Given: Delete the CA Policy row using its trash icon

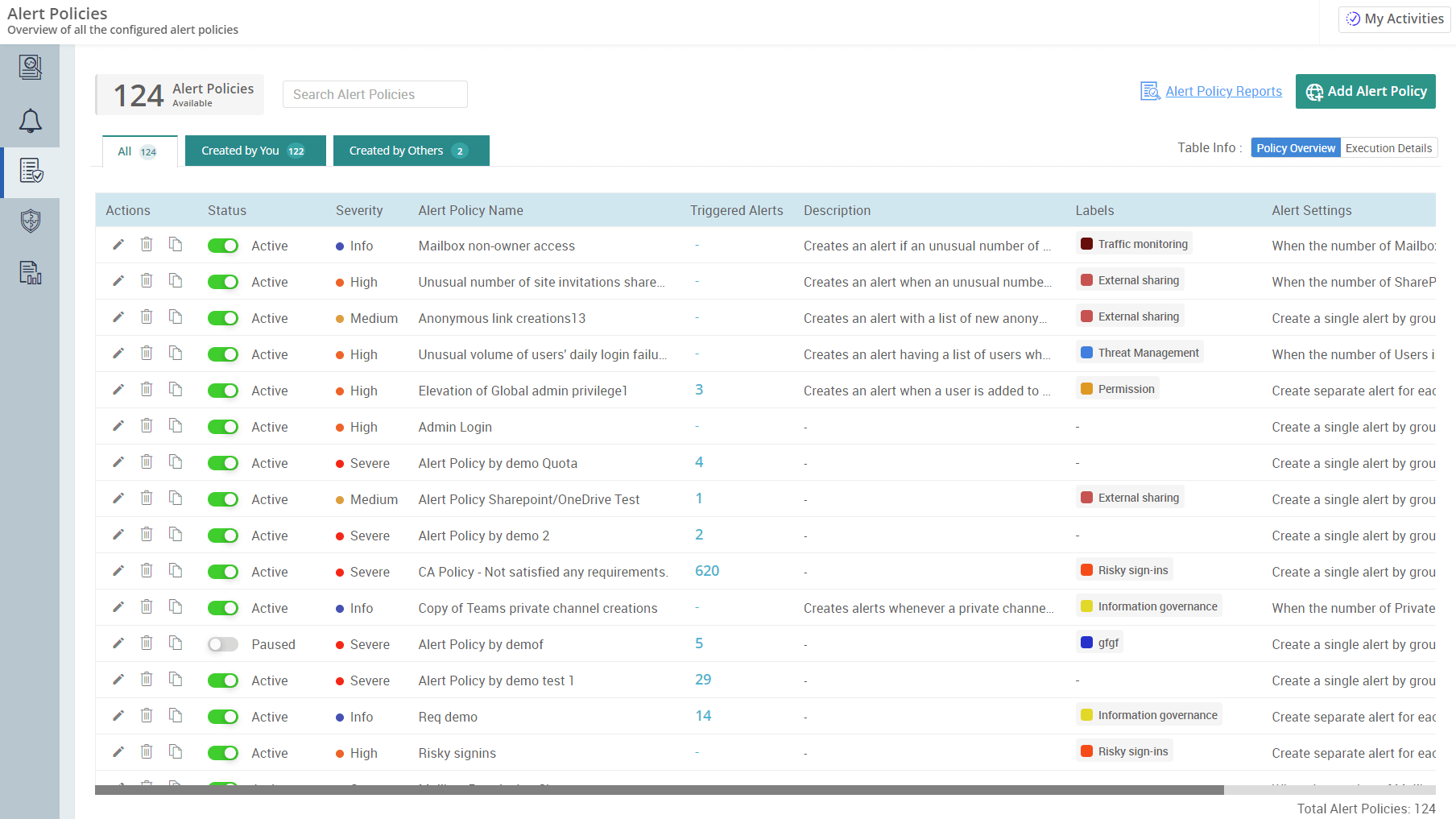Looking at the screenshot, I should [x=147, y=570].
